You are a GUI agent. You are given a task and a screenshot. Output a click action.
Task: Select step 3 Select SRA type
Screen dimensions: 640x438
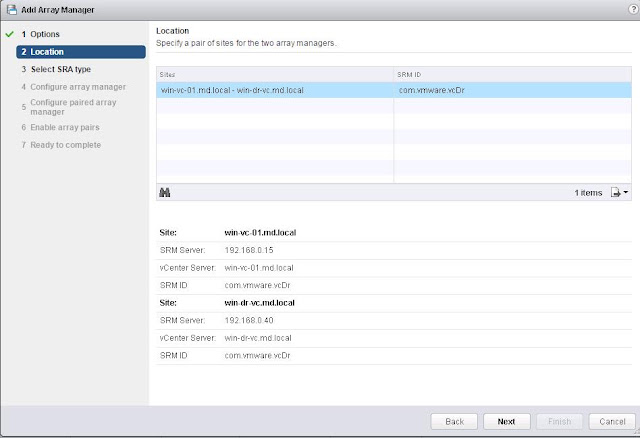tap(56, 69)
